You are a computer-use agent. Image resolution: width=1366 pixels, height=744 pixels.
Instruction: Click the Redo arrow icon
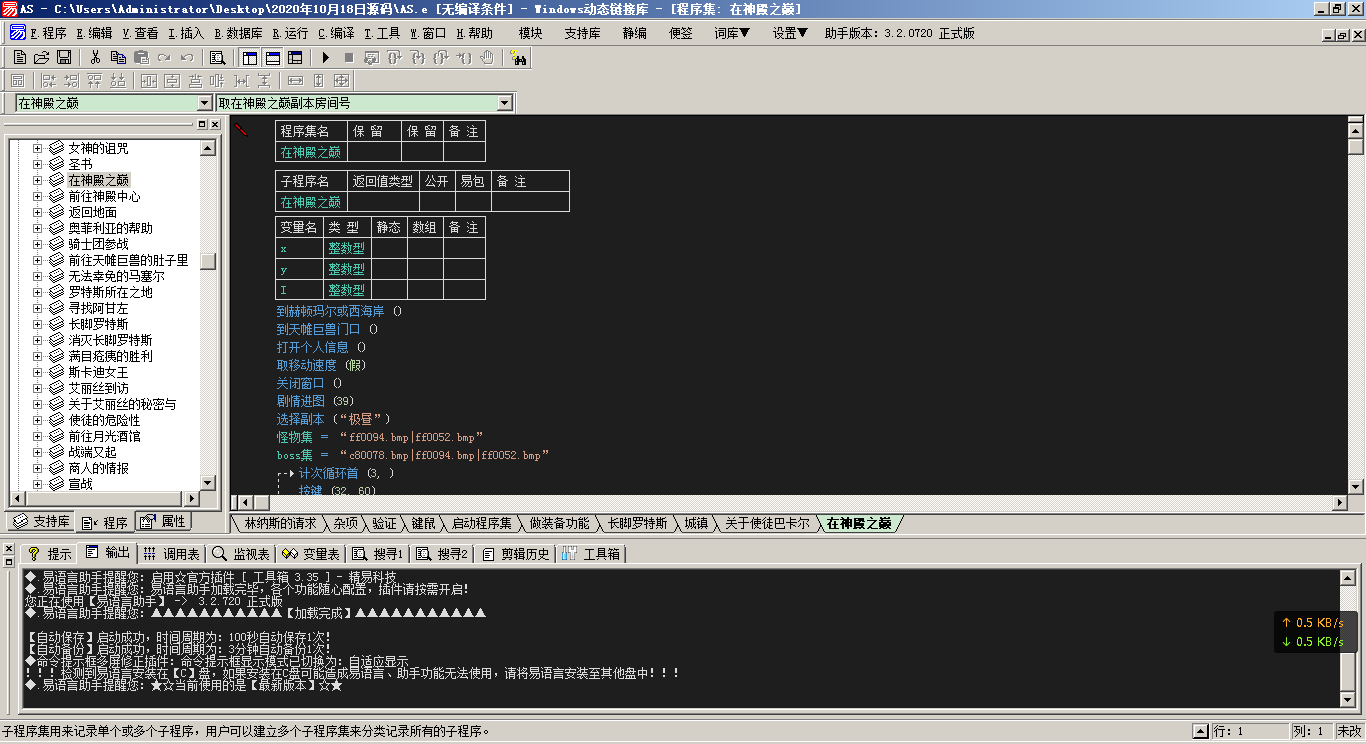coord(163,58)
